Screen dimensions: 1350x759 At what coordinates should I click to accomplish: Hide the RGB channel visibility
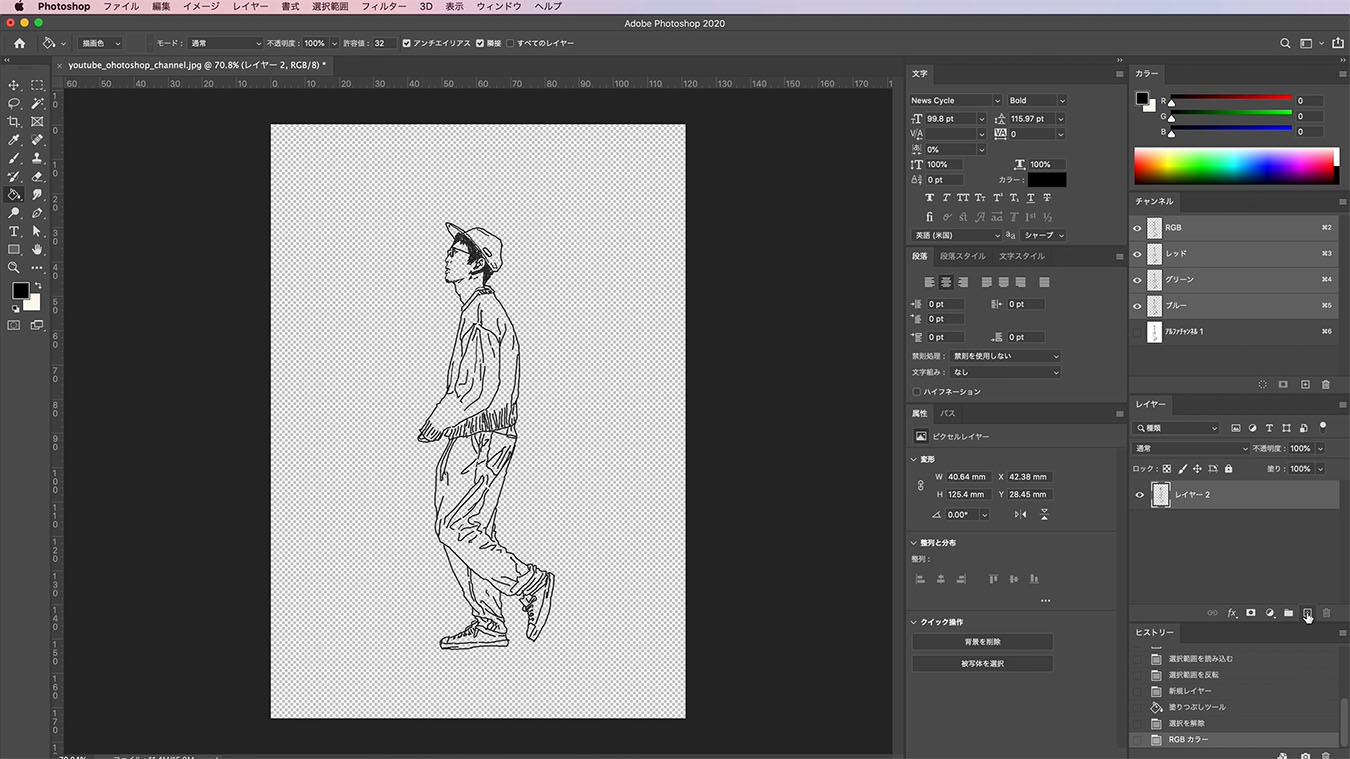coord(1137,228)
